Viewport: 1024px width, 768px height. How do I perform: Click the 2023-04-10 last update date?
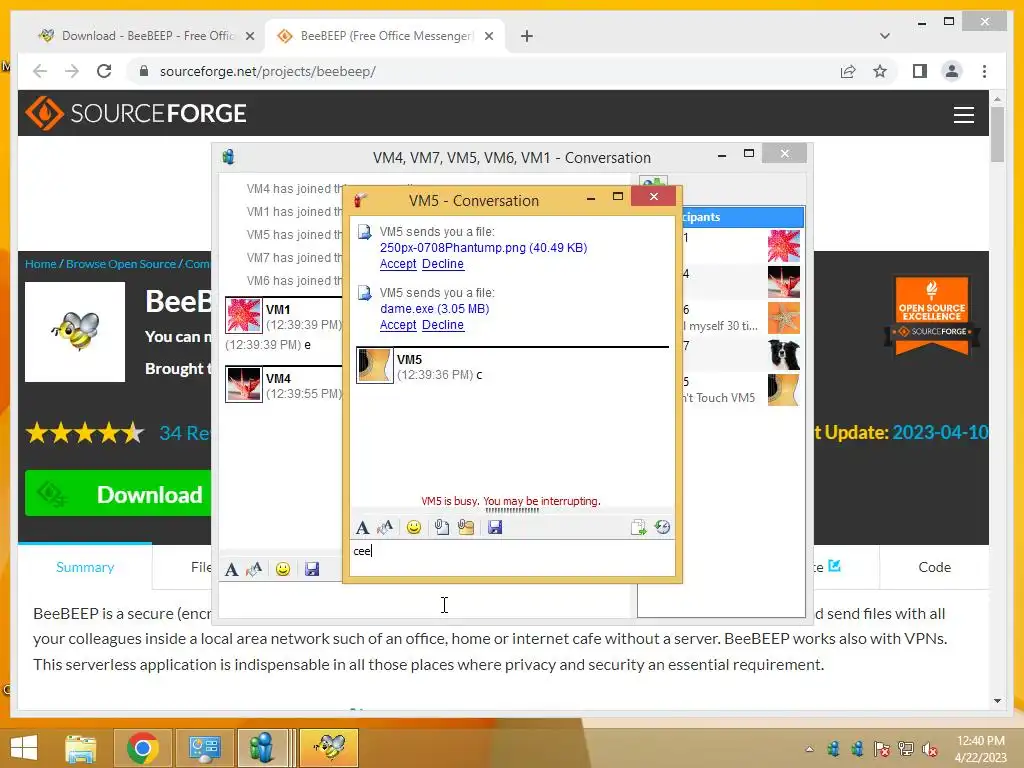940,432
